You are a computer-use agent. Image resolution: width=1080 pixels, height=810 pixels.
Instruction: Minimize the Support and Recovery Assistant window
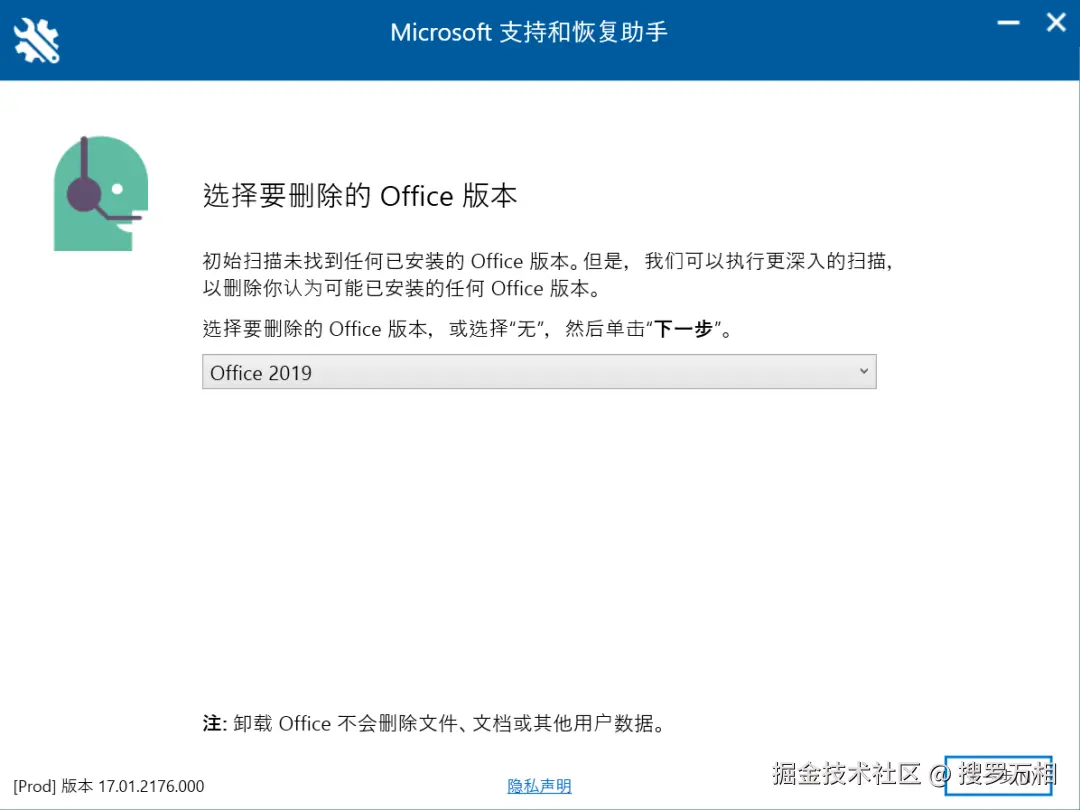point(1007,23)
